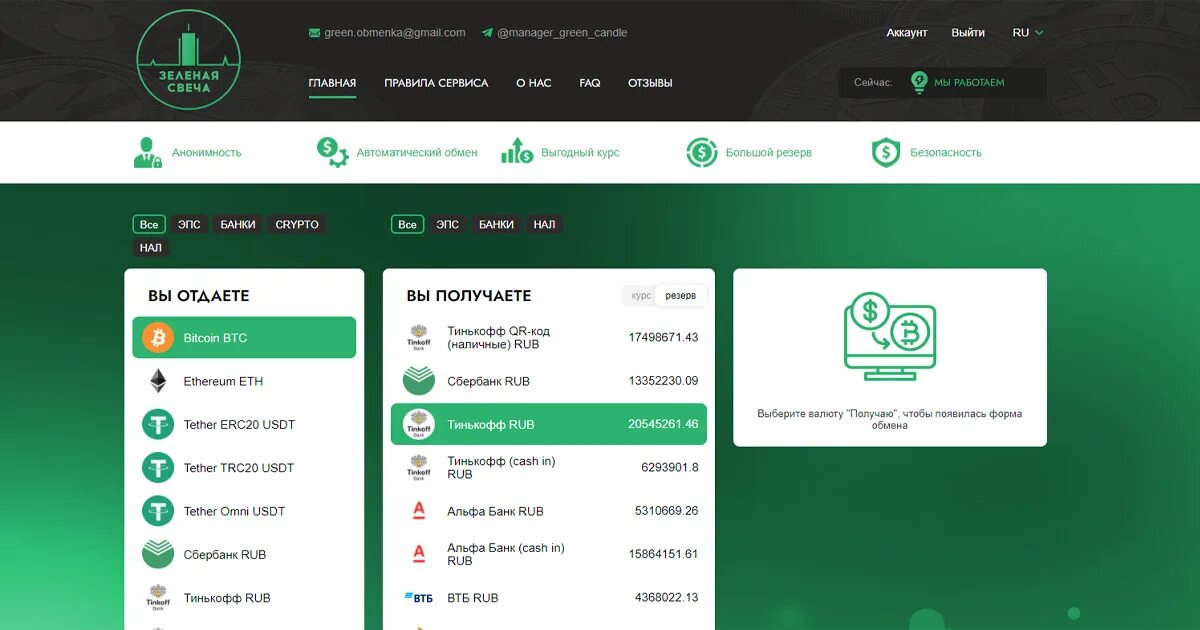Click reserve value 4368022.13
This screenshot has width=1200, height=630.
coord(666,597)
